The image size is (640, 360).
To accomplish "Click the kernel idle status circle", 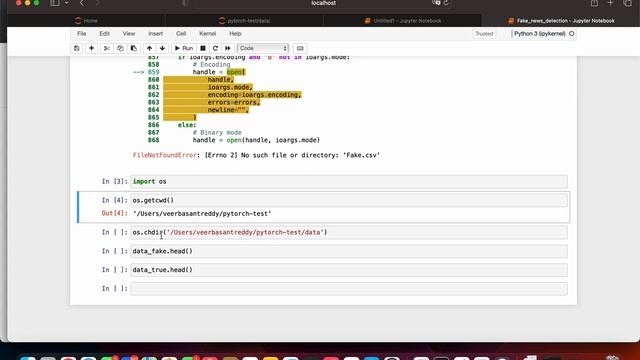I will 571,33.
